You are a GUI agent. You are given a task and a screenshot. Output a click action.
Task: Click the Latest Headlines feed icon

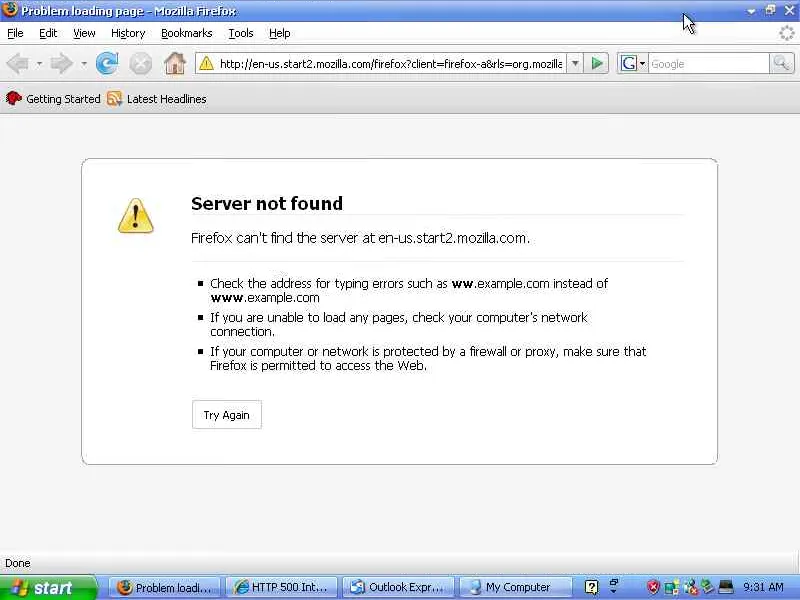point(114,98)
